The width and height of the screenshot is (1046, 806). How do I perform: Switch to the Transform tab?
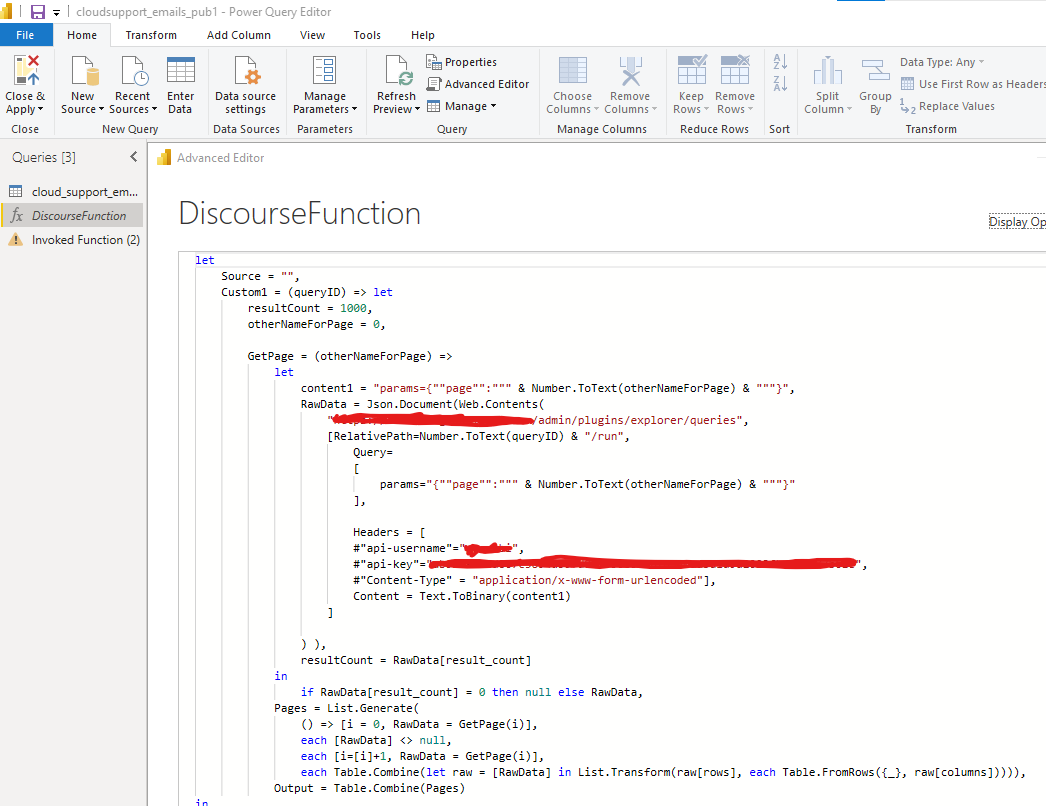151,35
